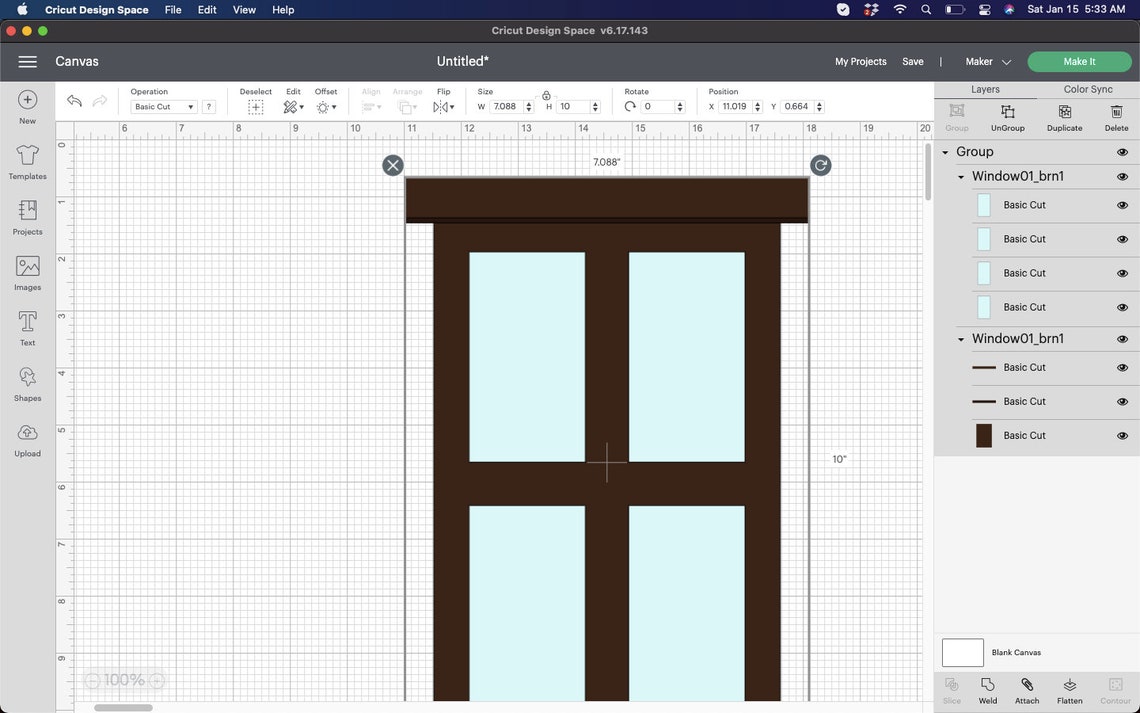
Task: Open the machine selector next to Maker
Action: tap(1006, 61)
